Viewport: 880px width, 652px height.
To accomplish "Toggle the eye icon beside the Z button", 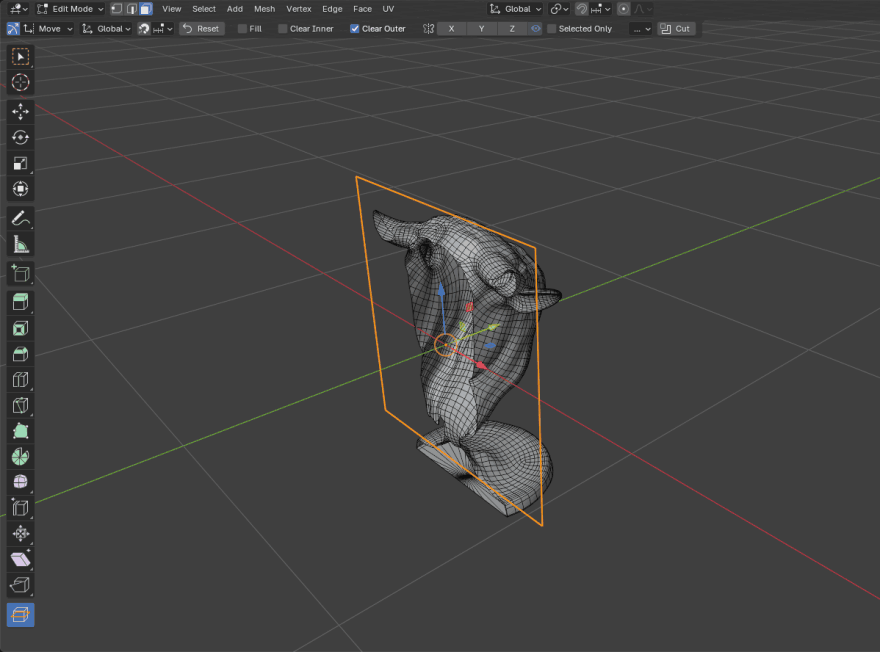I will 535,29.
